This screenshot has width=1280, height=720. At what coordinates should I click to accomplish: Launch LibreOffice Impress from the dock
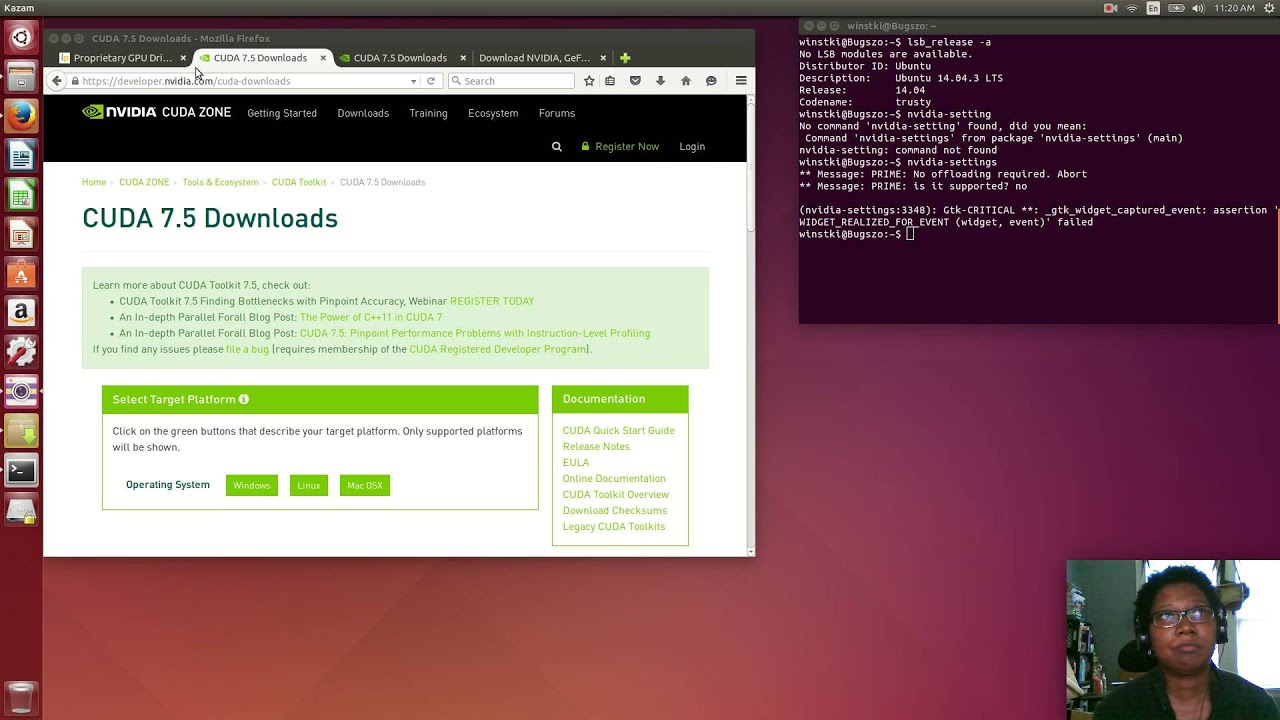(x=21, y=235)
